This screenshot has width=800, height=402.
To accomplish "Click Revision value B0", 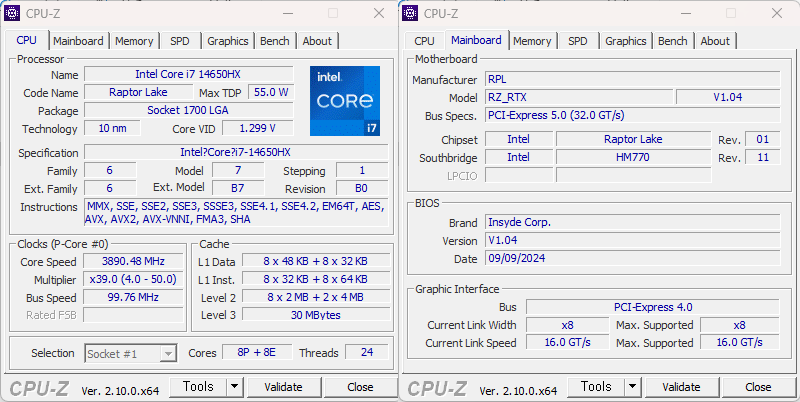I will [x=361, y=188].
